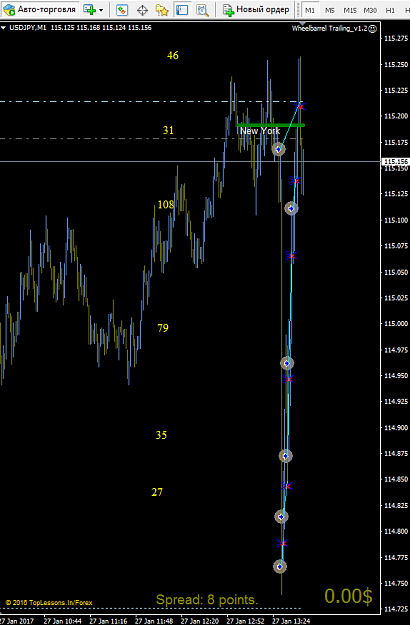
Task: Click the current price tag 115.156
Action: tap(395, 161)
